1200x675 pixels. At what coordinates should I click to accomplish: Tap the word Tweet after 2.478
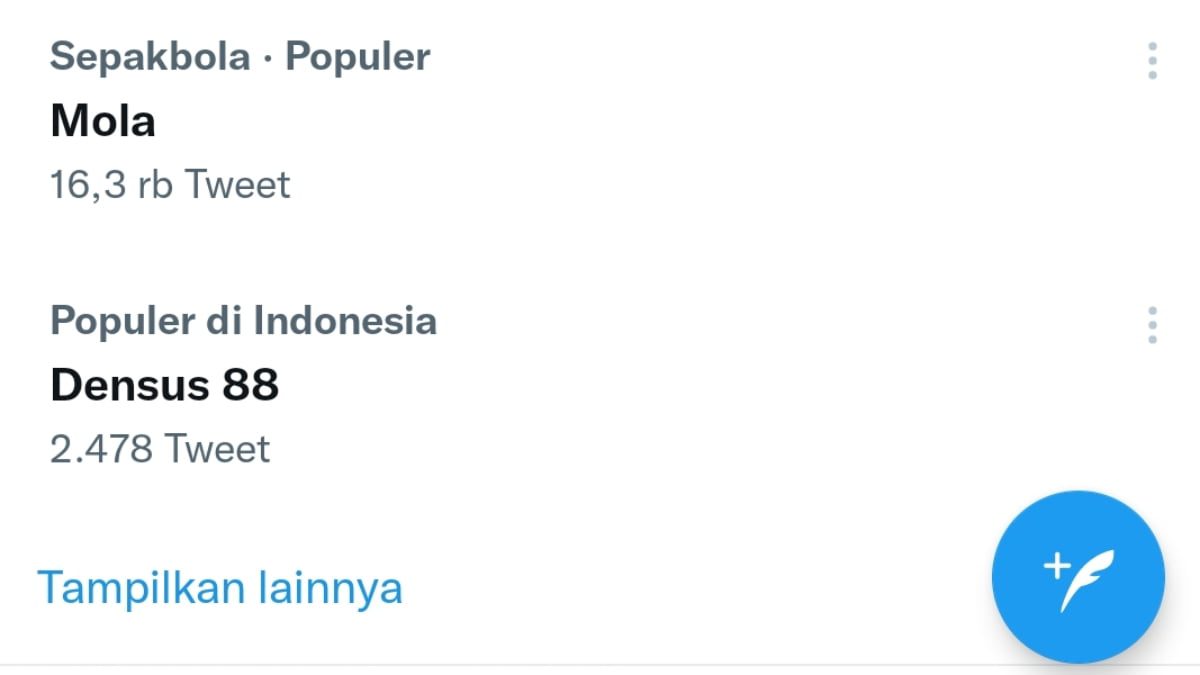(x=217, y=449)
